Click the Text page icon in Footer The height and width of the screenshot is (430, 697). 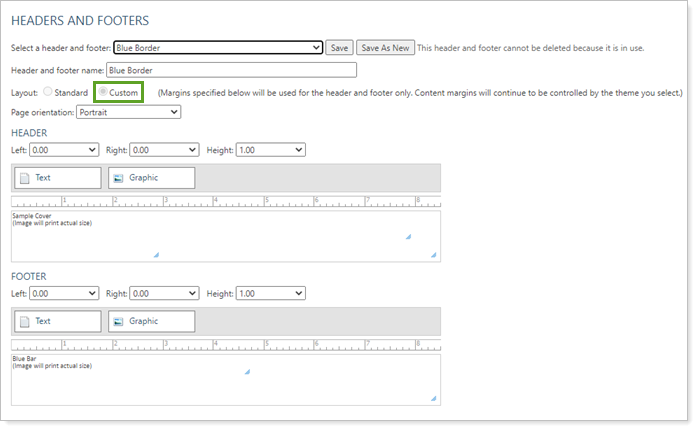(x=26, y=322)
